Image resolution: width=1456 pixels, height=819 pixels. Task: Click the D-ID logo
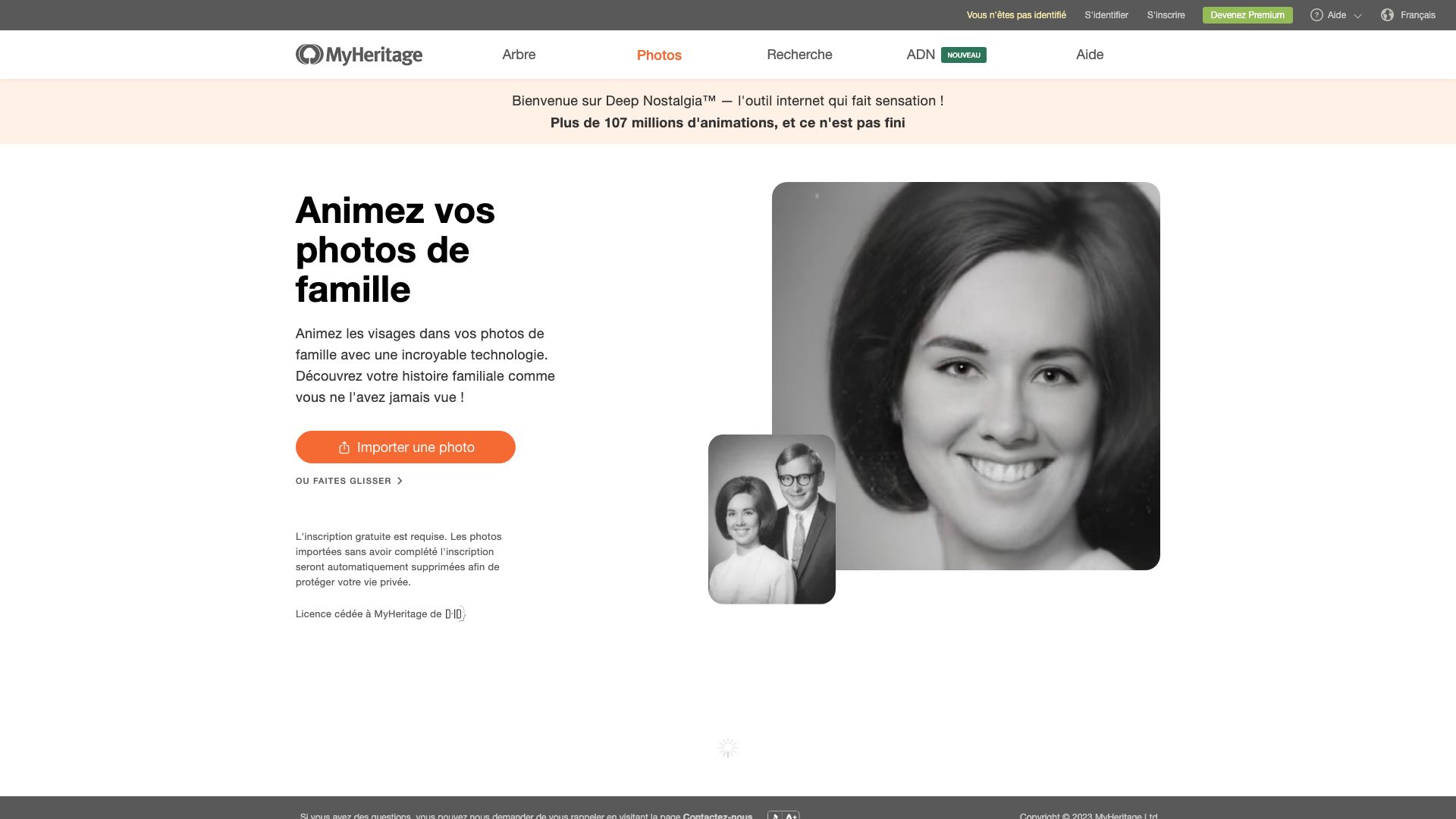454,614
